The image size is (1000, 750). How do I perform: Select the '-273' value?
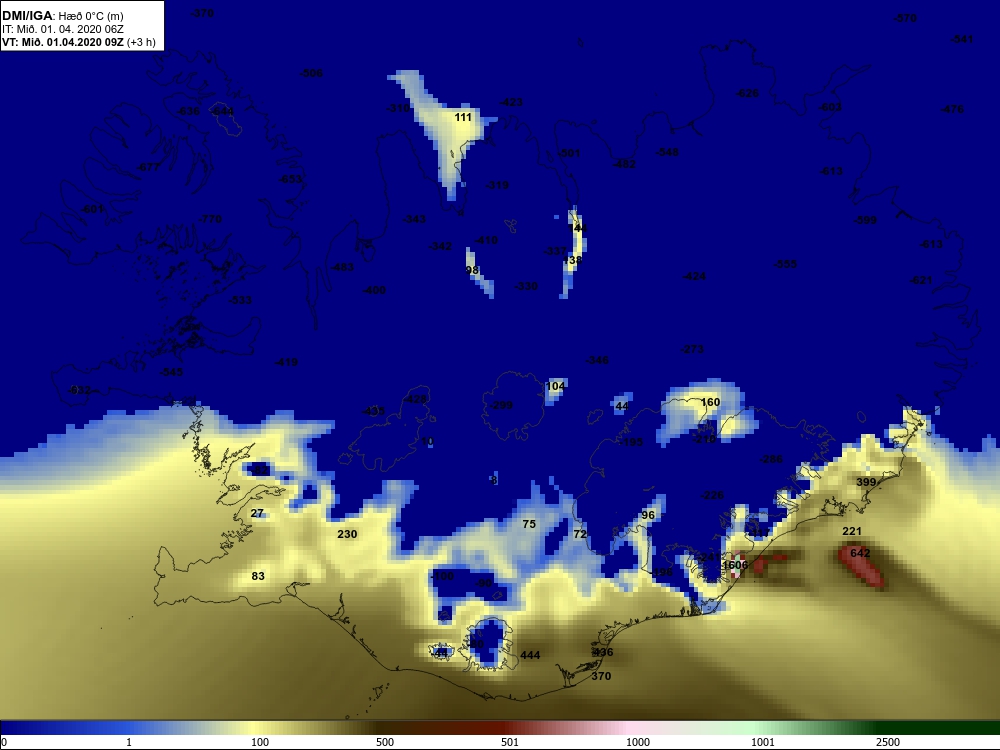[692, 349]
